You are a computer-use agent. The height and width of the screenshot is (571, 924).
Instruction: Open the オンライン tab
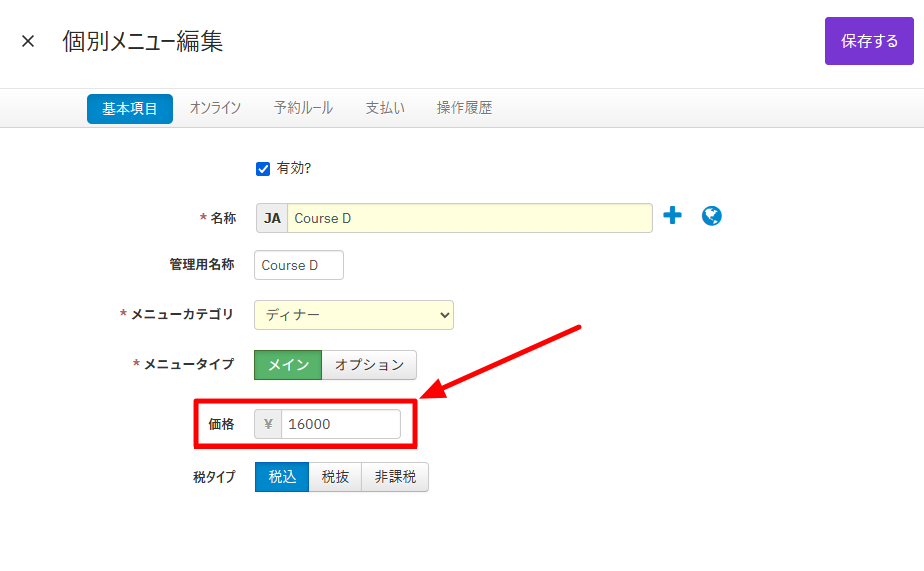coord(215,108)
